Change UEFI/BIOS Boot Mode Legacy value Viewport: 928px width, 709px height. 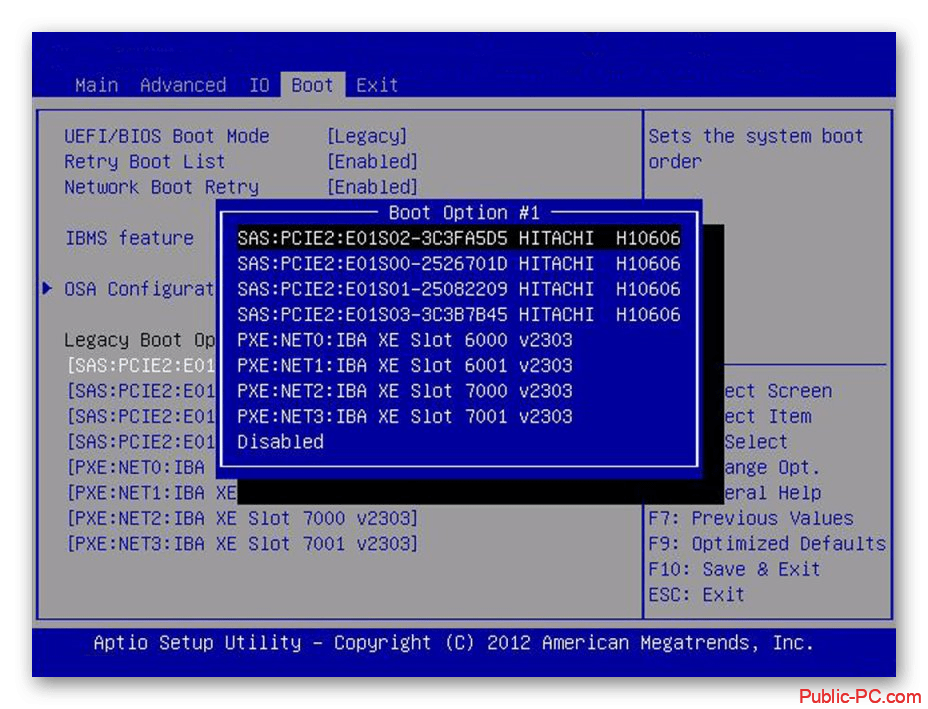tap(367, 136)
